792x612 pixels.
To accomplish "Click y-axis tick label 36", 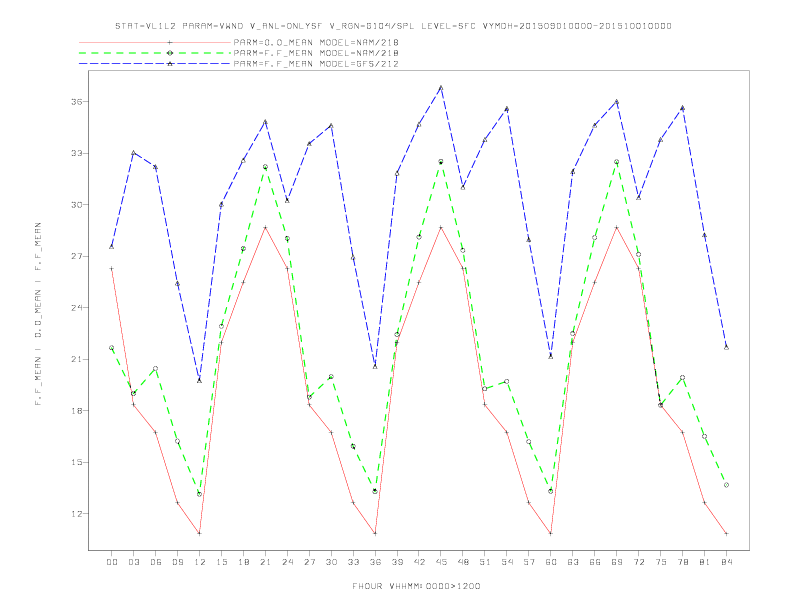I will [x=77, y=101].
